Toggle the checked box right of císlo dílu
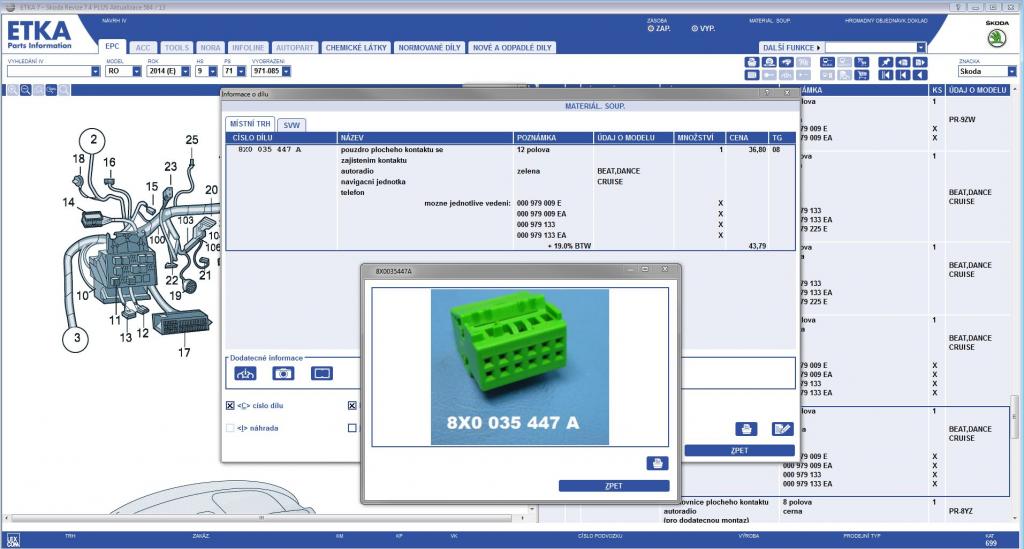The height and width of the screenshot is (549, 1024). [352, 405]
